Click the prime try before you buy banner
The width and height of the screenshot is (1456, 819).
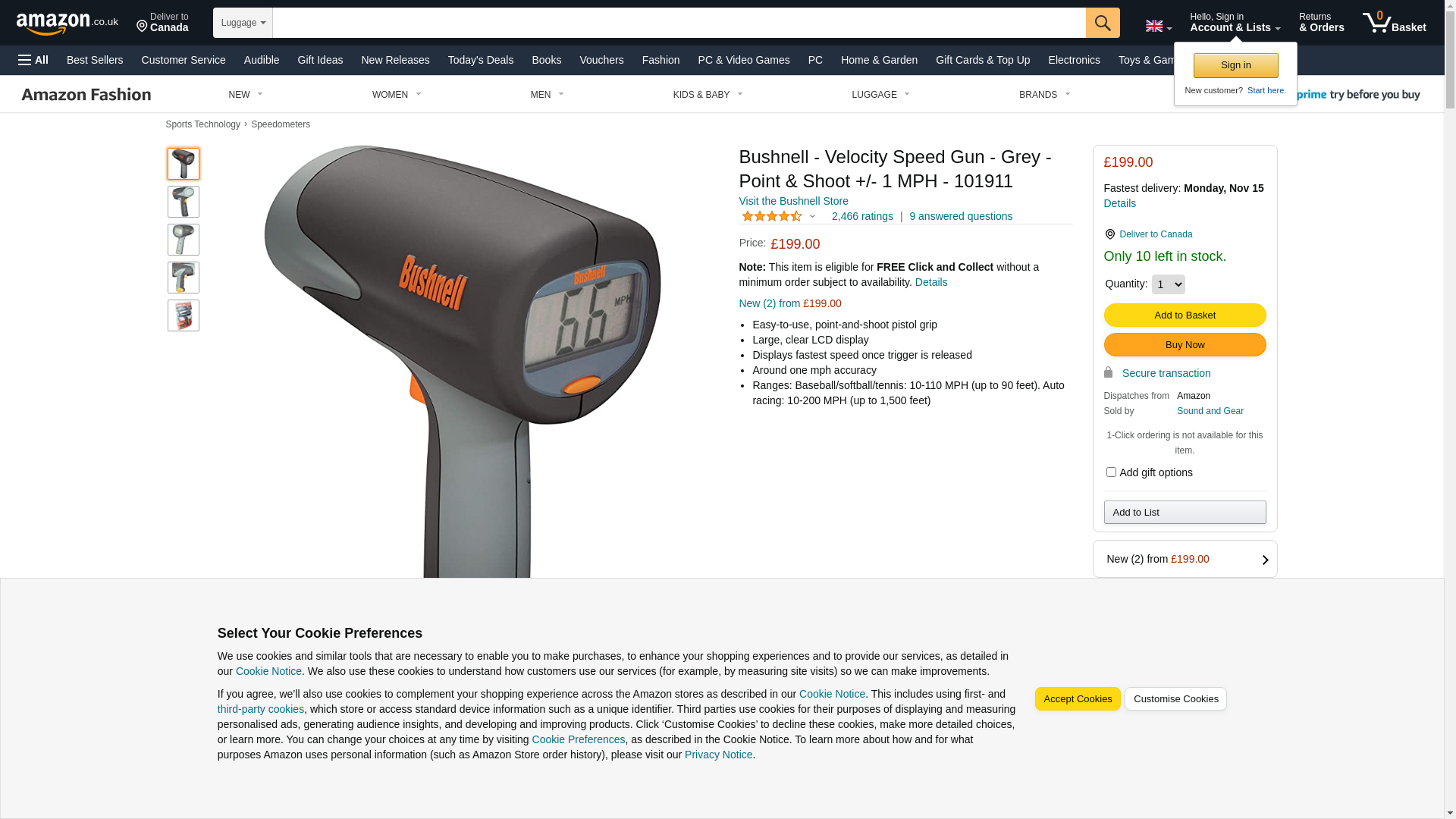coord(1356,95)
